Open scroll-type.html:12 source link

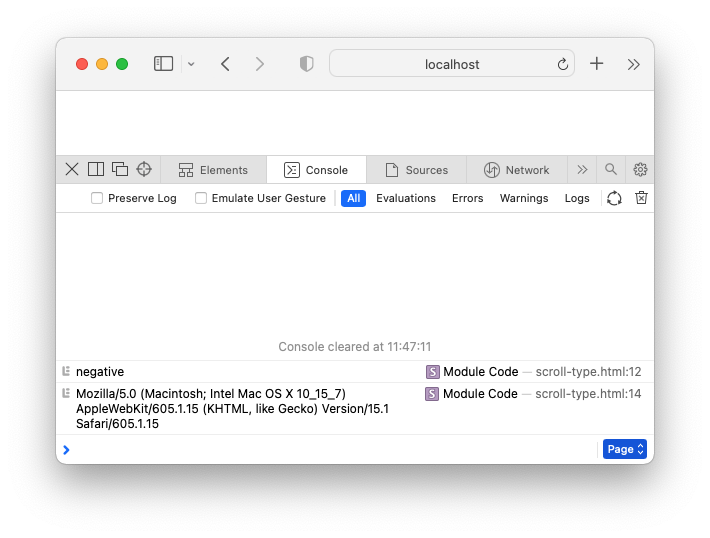coord(588,372)
